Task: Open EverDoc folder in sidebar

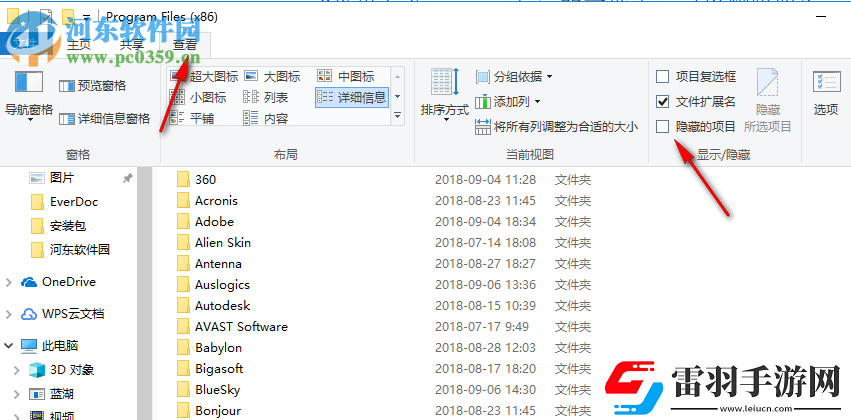Action: tap(65, 202)
